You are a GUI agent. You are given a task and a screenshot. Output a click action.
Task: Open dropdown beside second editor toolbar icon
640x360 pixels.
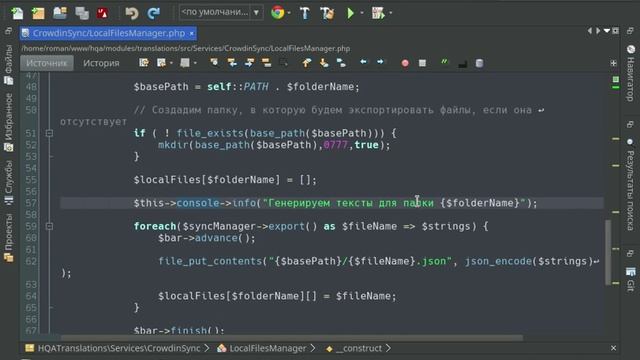click(x=171, y=63)
